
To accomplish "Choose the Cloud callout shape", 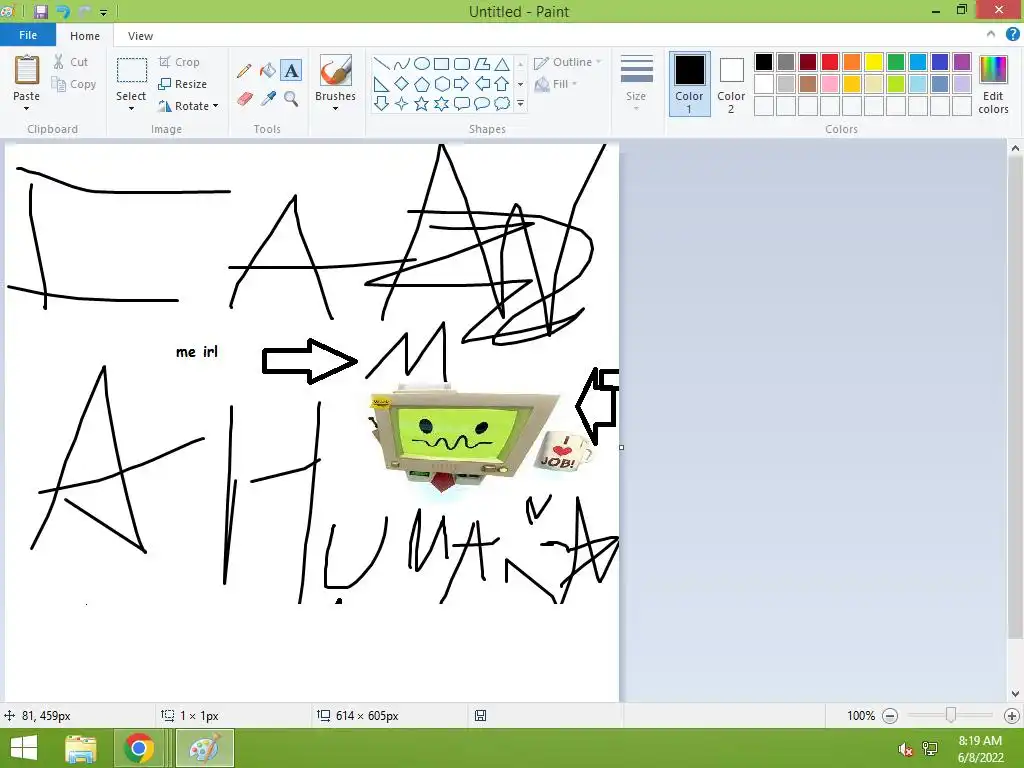I will click(x=502, y=103).
